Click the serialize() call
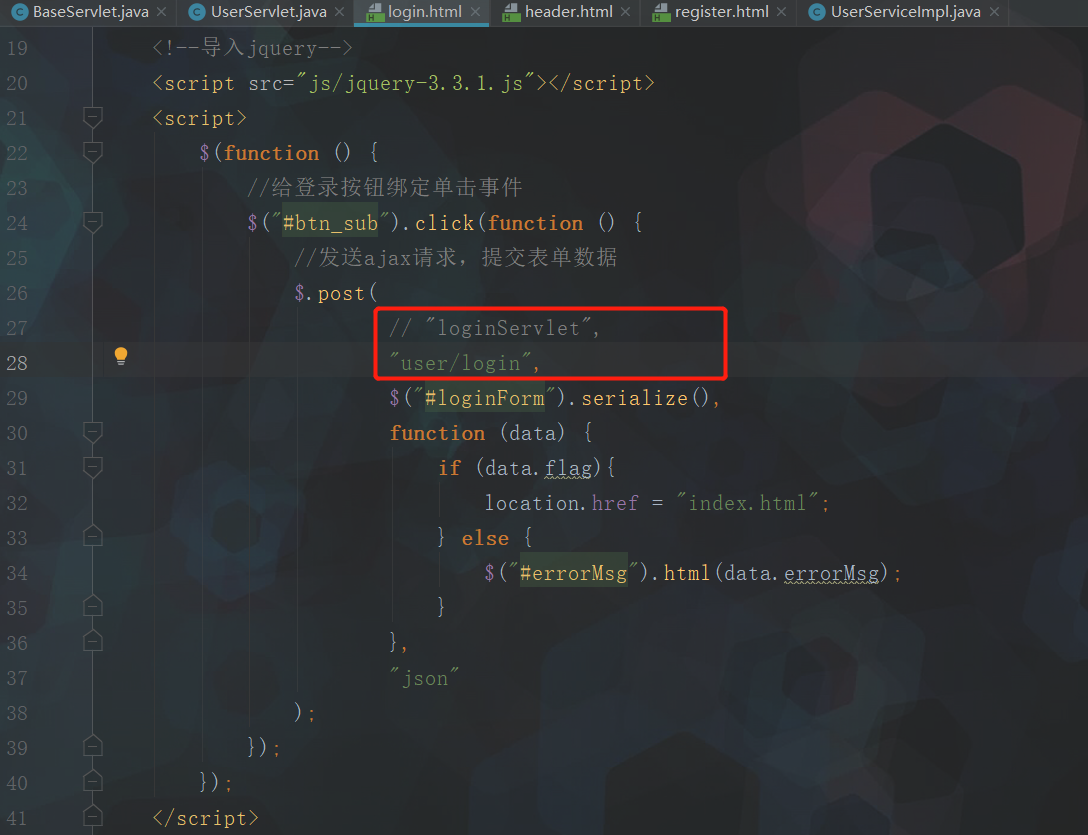 [x=645, y=398]
